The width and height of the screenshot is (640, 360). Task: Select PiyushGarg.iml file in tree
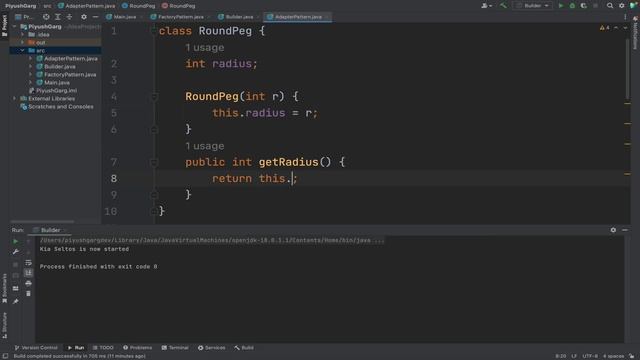click(56, 91)
